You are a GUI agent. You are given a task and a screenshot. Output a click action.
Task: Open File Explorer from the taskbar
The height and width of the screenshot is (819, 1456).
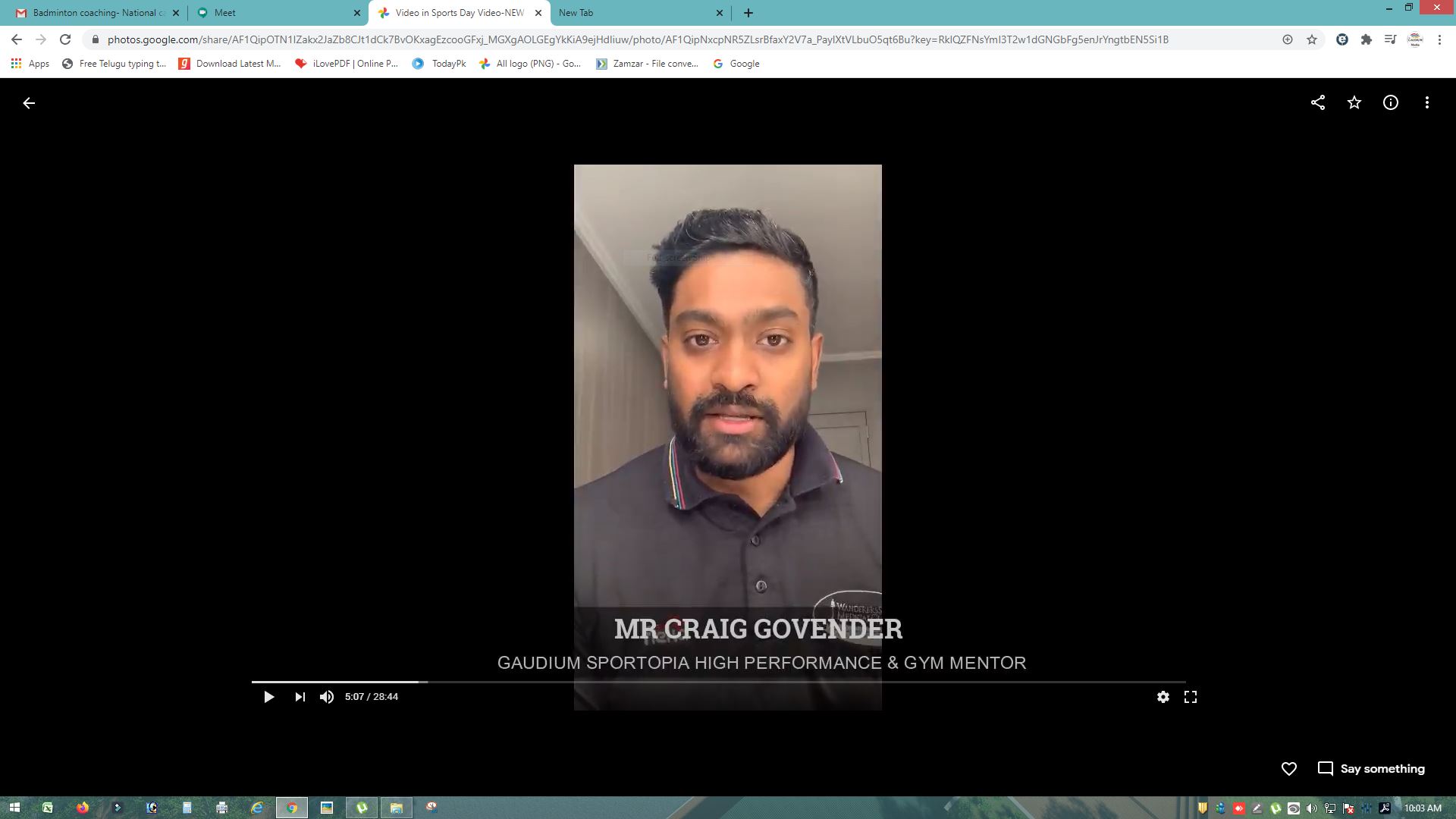point(397,808)
